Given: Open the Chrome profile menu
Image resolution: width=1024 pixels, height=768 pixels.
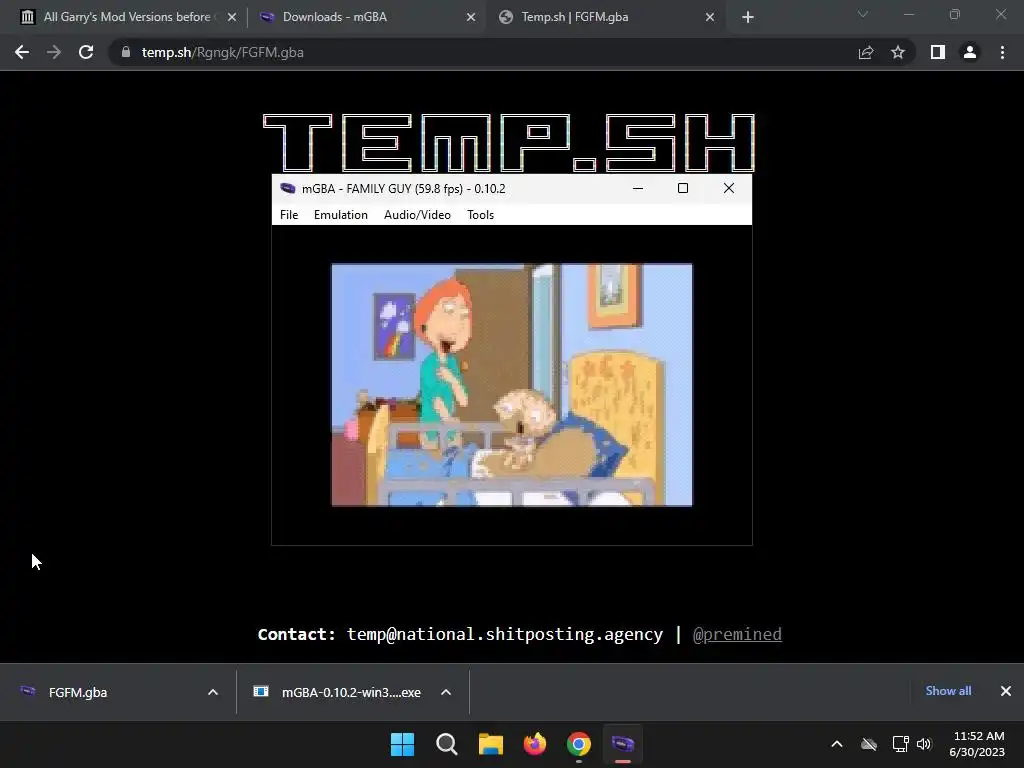Looking at the screenshot, I should [x=970, y=52].
